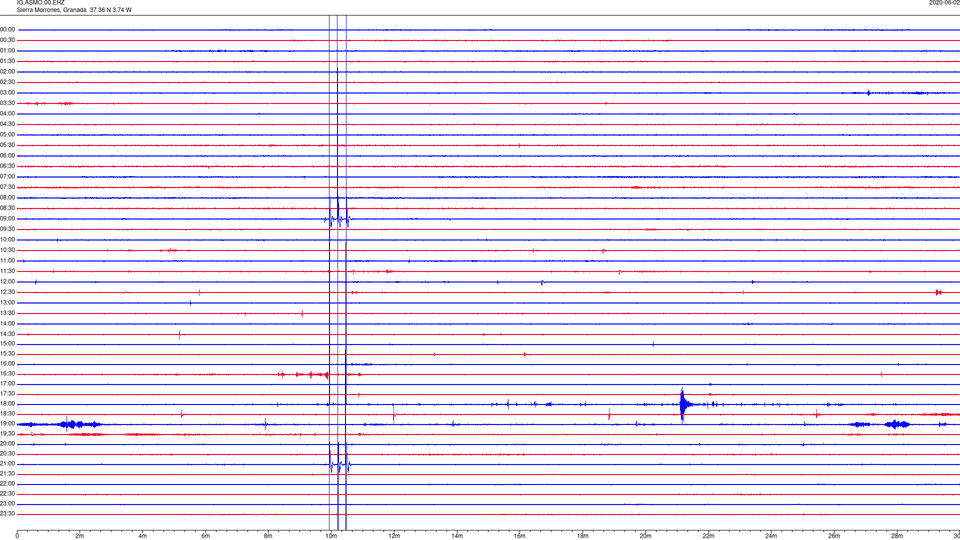Click the 24m tick on the minute axis

point(771,536)
